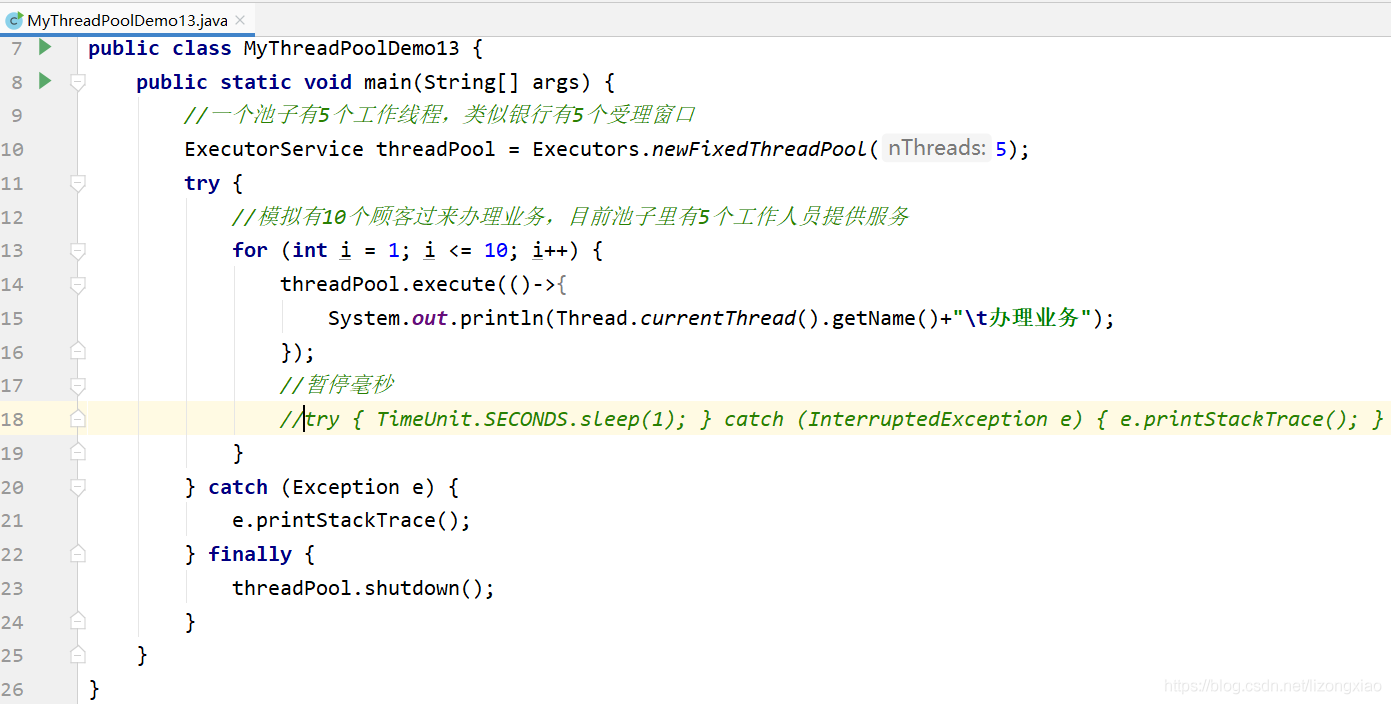Run the MyThreadPoolDemo13 class from line 7 gutter

[45, 47]
